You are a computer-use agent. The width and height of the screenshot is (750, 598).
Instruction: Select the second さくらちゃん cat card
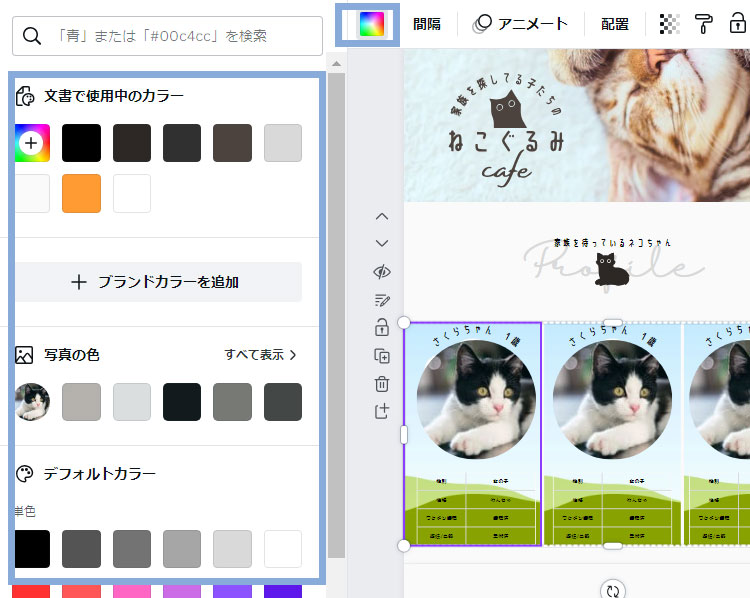[612, 434]
